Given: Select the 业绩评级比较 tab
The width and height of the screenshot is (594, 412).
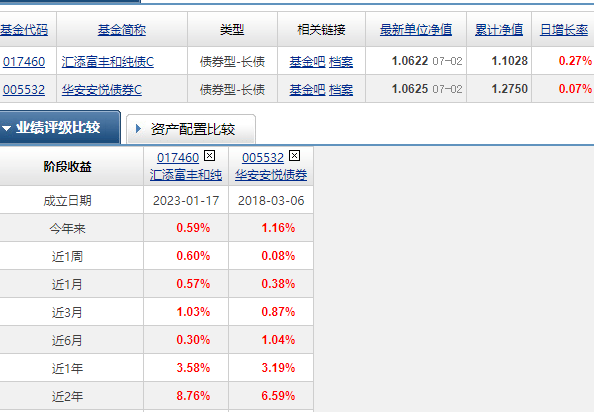Looking at the screenshot, I should [x=60, y=128].
